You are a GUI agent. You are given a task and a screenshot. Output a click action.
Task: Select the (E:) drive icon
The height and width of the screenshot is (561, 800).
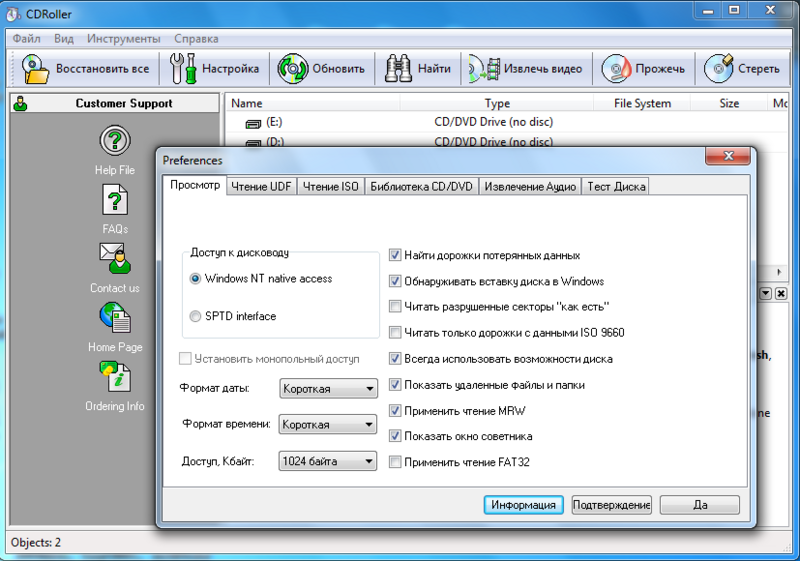(x=254, y=123)
